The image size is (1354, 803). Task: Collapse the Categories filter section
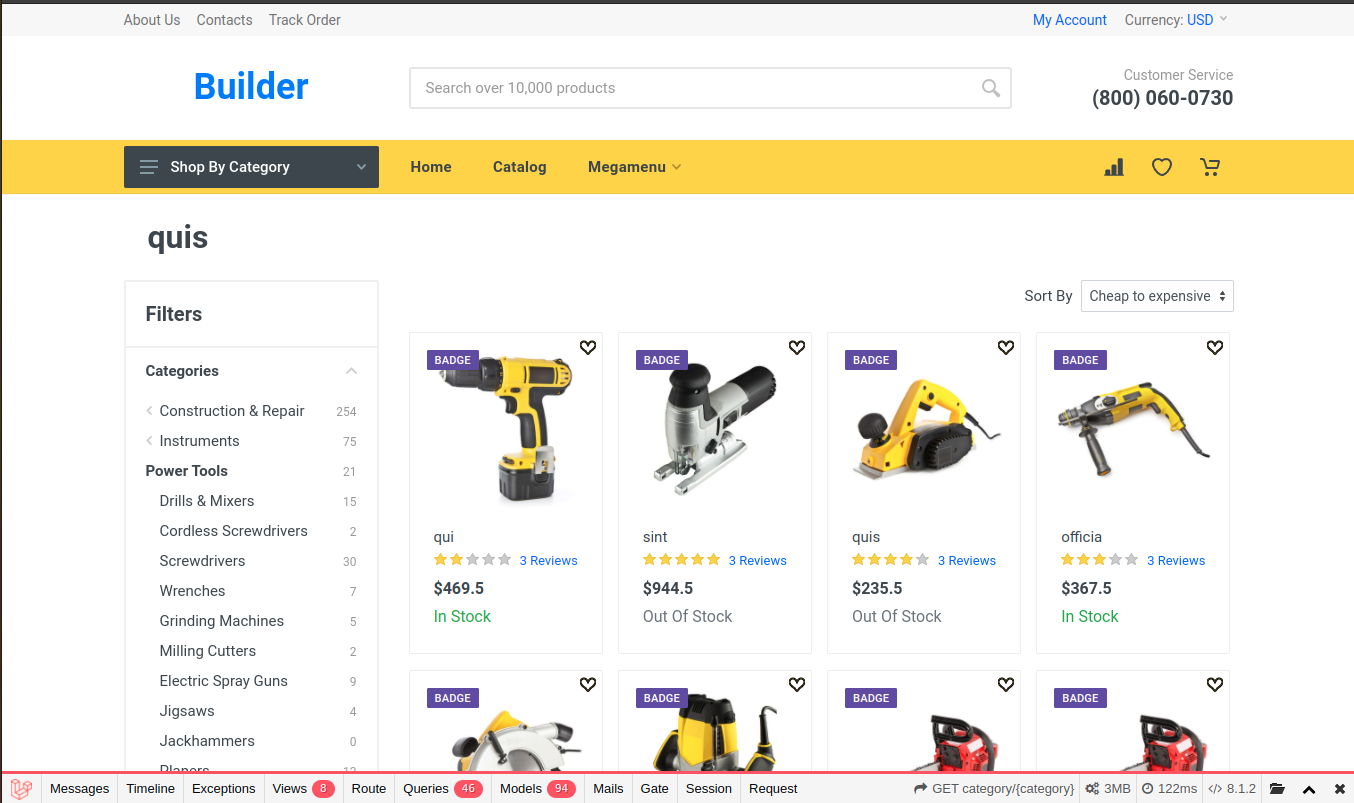251,371
